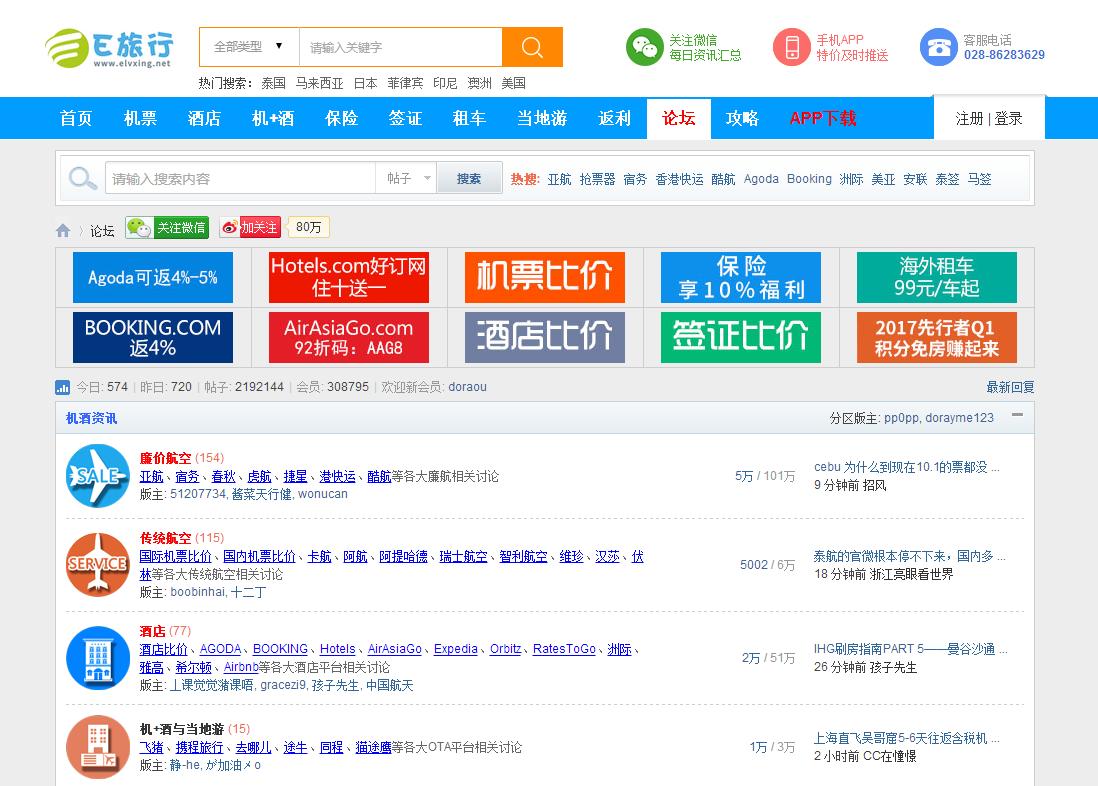Click inside the 请输入搜索内容 input field
The width and height of the screenshot is (1098, 786).
240,176
